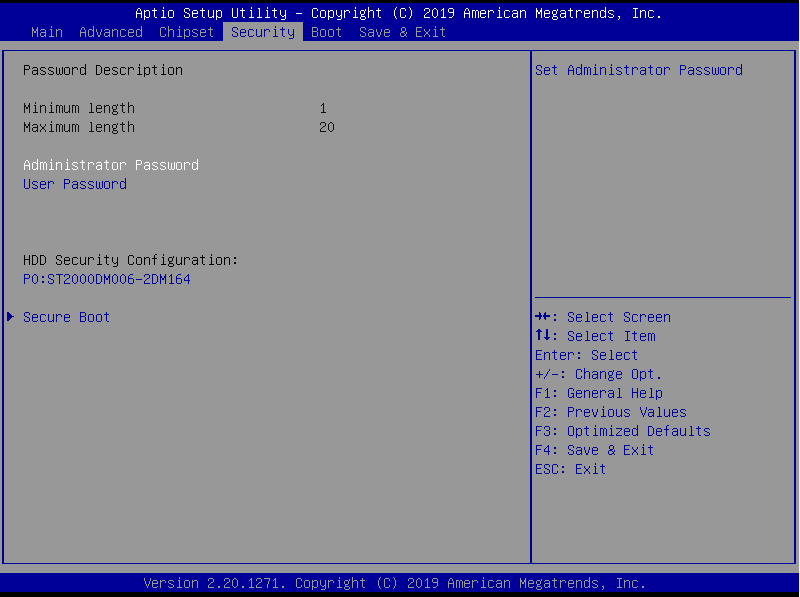Switch to the Advanced tab
This screenshot has width=800, height=597.
[110, 32]
